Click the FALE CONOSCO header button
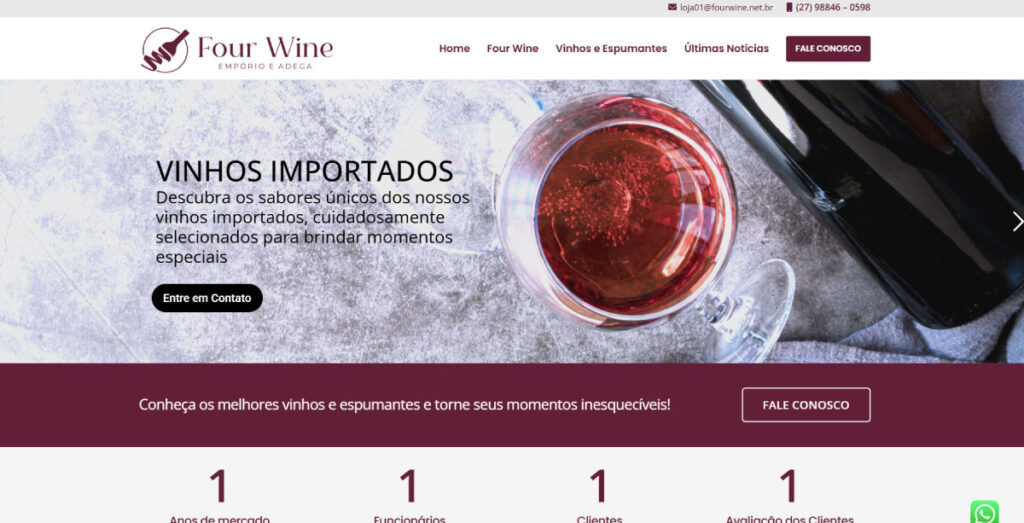 [x=828, y=49]
